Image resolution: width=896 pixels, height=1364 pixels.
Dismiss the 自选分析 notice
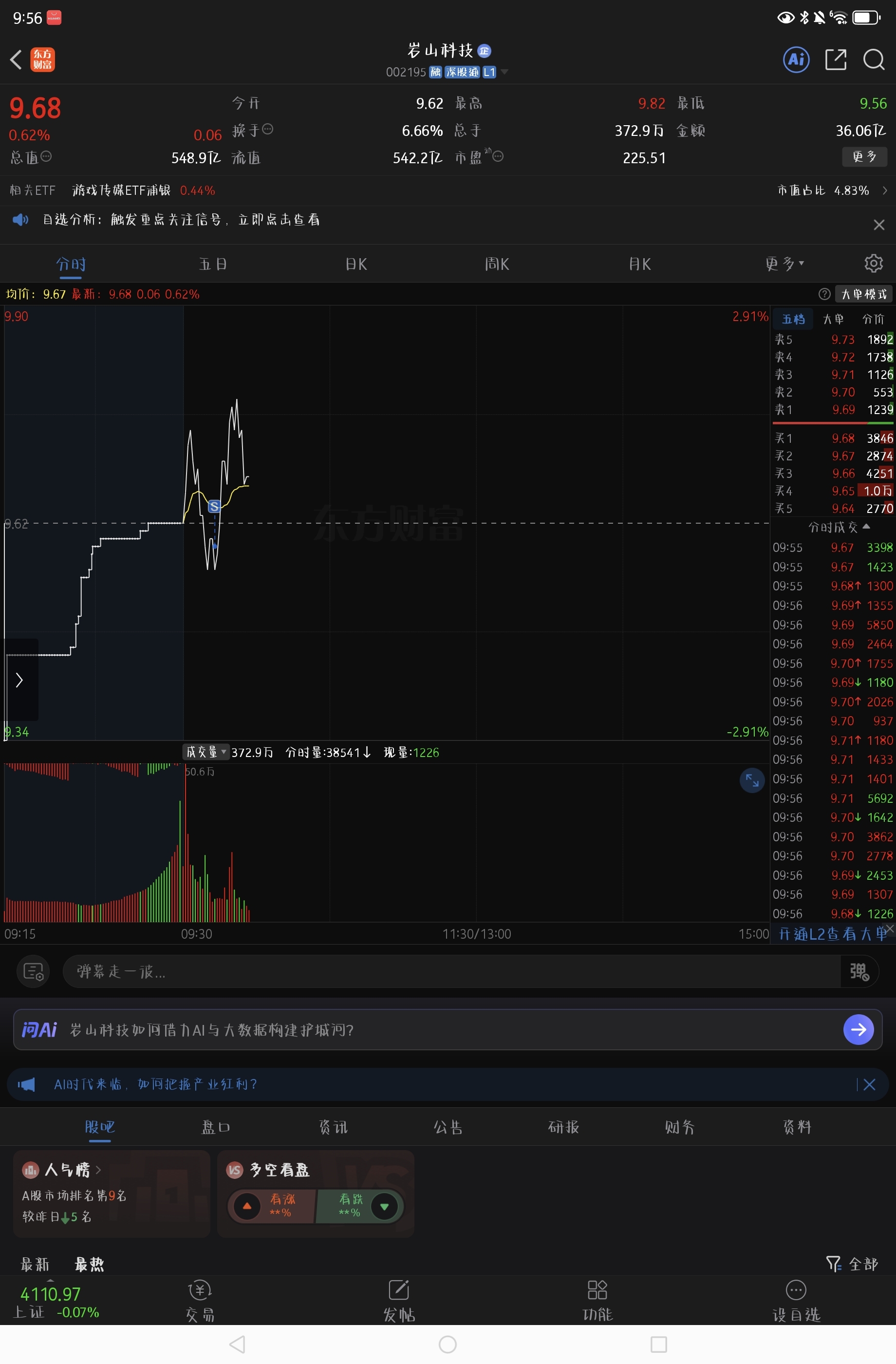coord(879,225)
